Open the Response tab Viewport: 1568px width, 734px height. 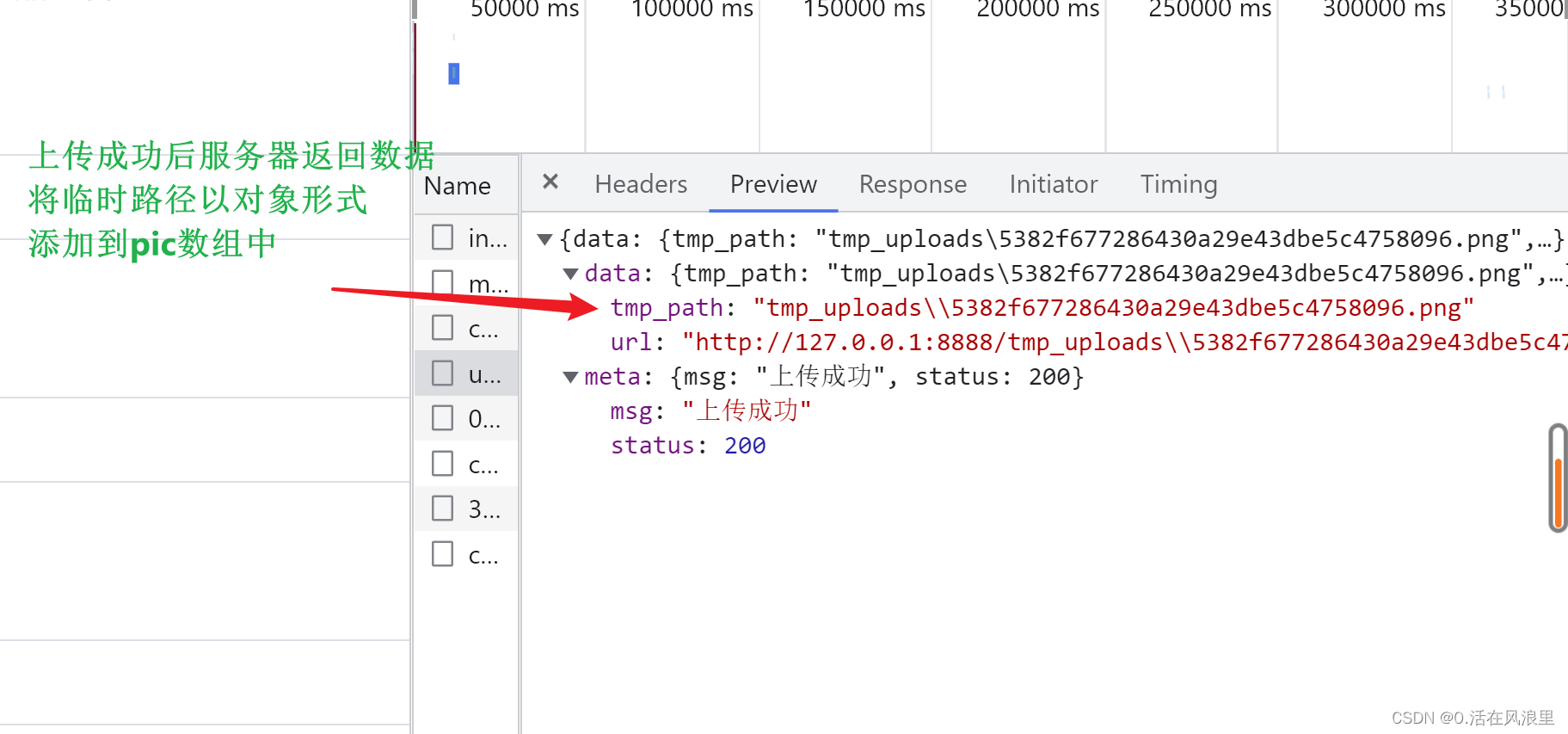click(x=913, y=184)
